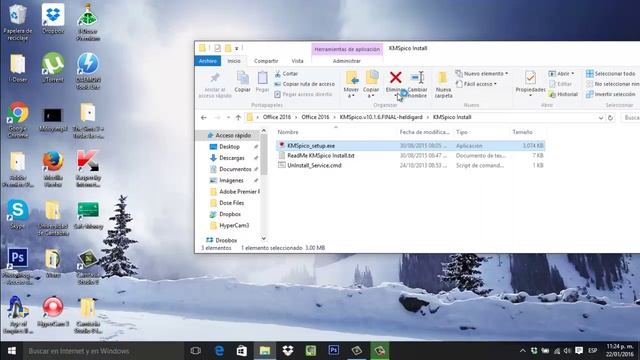Image resolution: width=640 pixels, height=360 pixels.
Task: Open the Papelera de reciclaje desktop icon
Action: click(17, 22)
